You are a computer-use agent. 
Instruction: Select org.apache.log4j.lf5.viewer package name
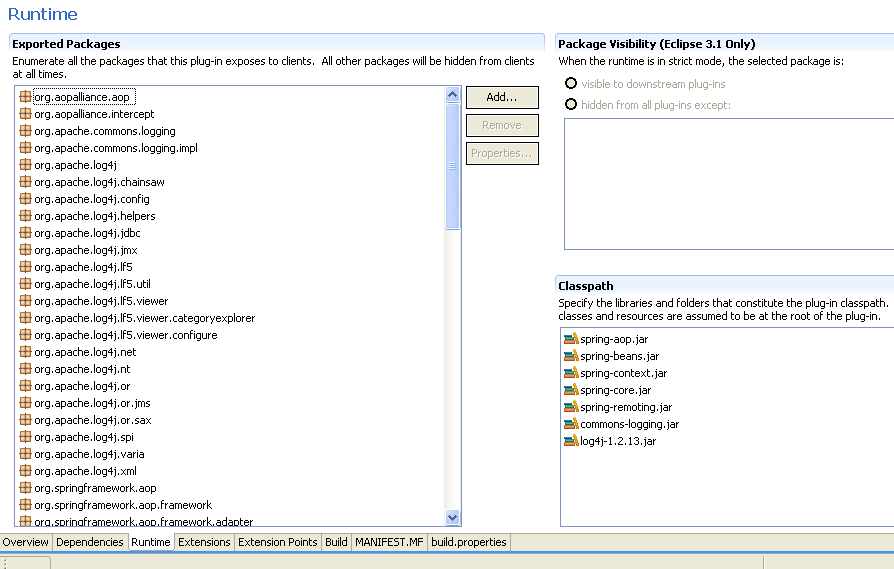101,301
